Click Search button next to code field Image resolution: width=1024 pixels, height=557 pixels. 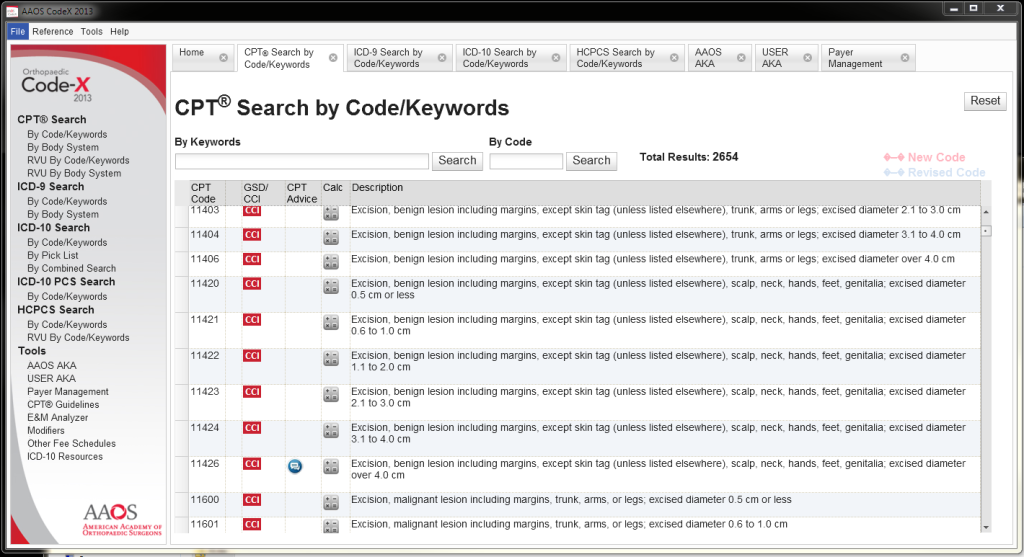tap(592, 161)
